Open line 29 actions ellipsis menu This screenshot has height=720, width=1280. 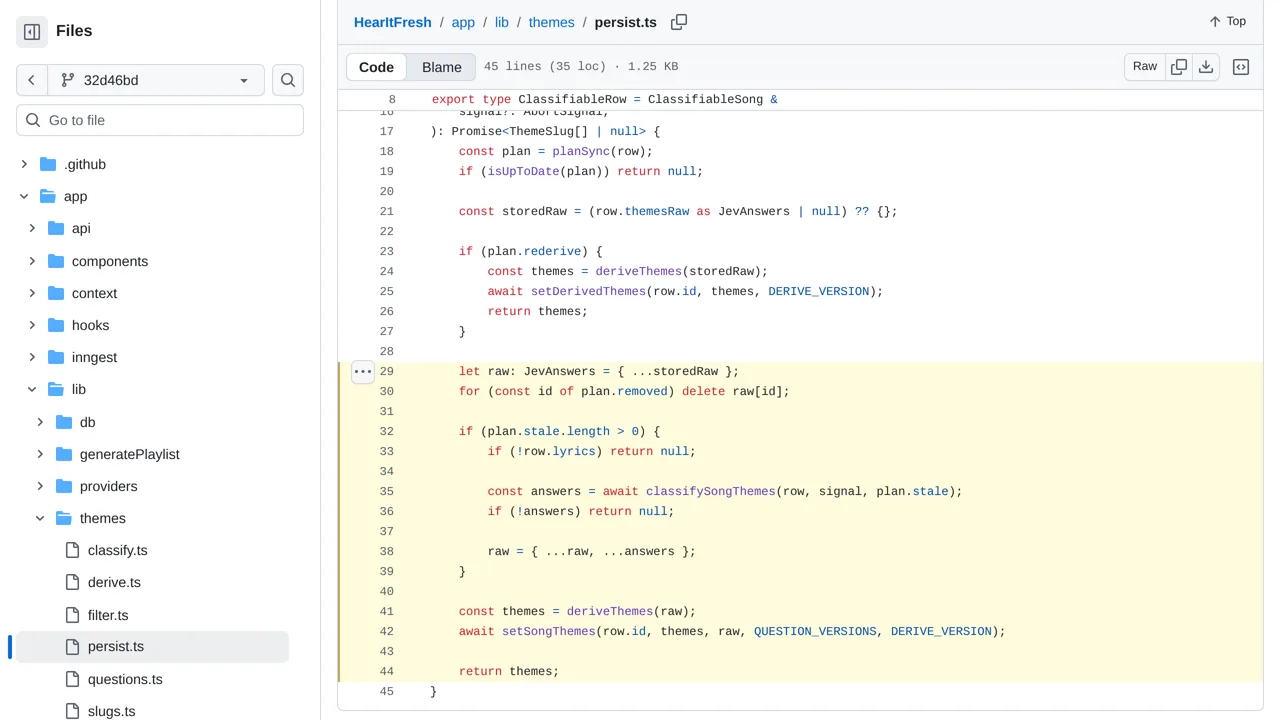[363, 372]
